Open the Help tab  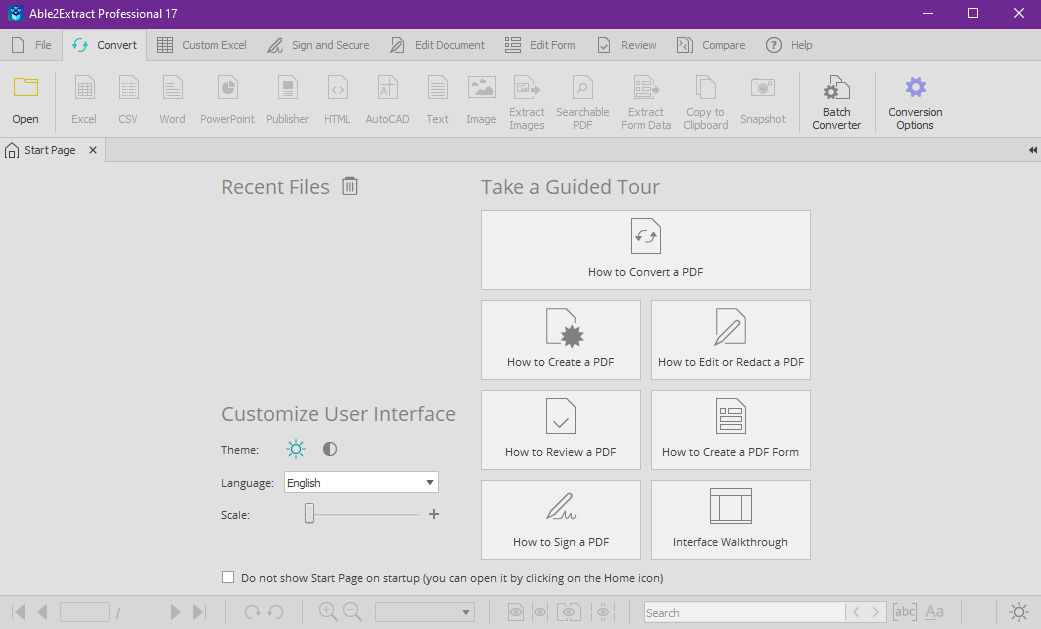tap(789, 45)
